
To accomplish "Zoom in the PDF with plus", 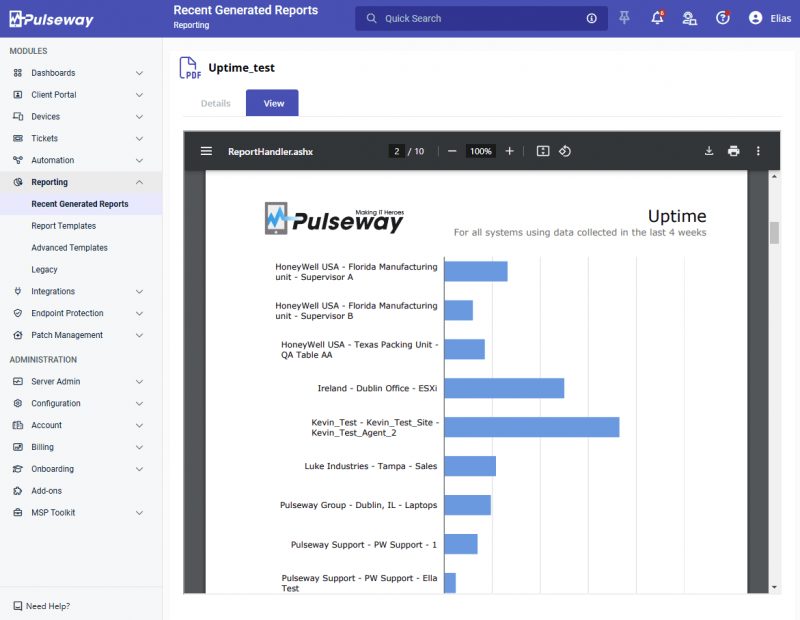I will coord(509,151).
